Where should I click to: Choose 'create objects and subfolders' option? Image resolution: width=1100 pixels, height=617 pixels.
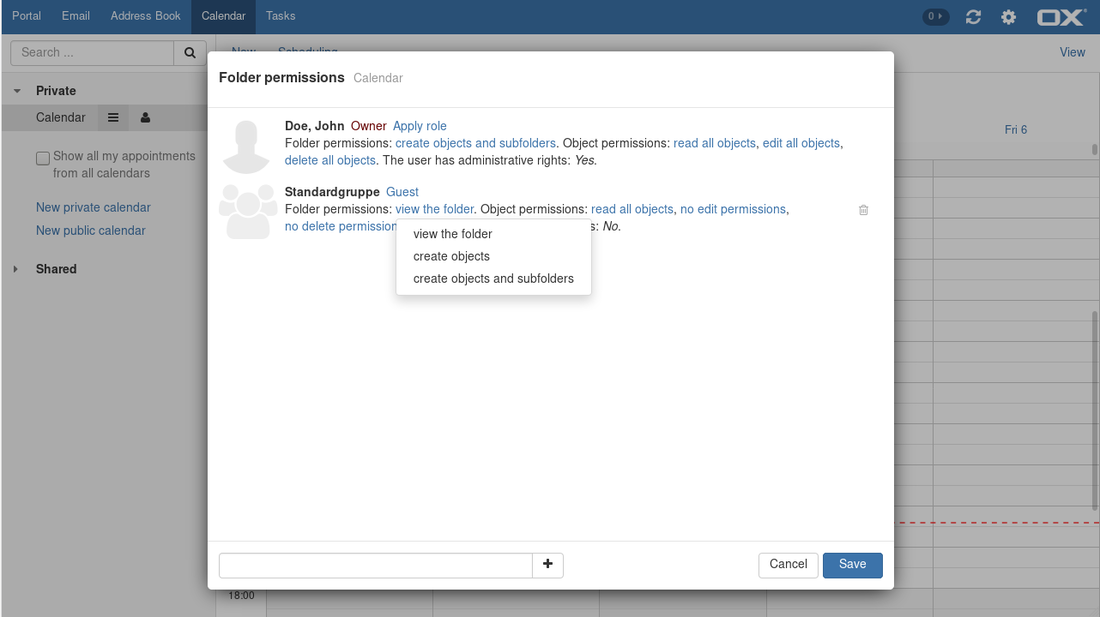coord(493,279)
